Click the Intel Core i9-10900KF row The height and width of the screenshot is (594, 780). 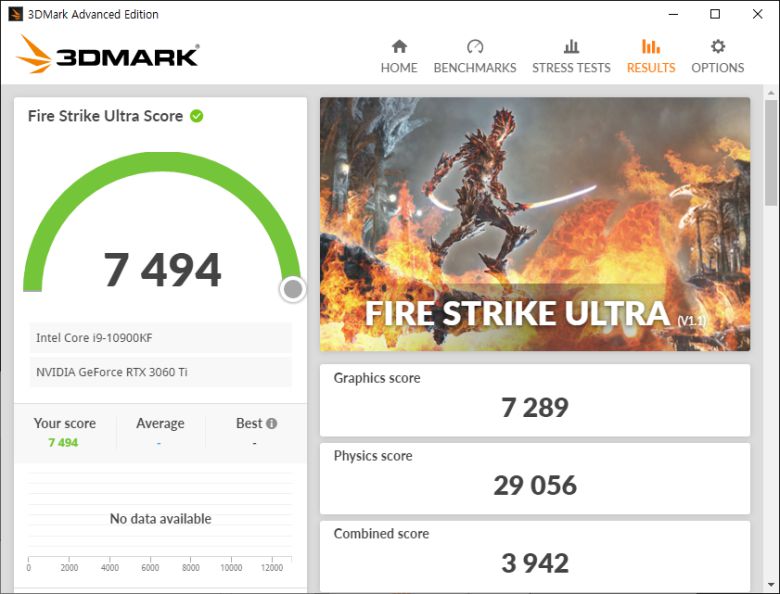[160, 338]
